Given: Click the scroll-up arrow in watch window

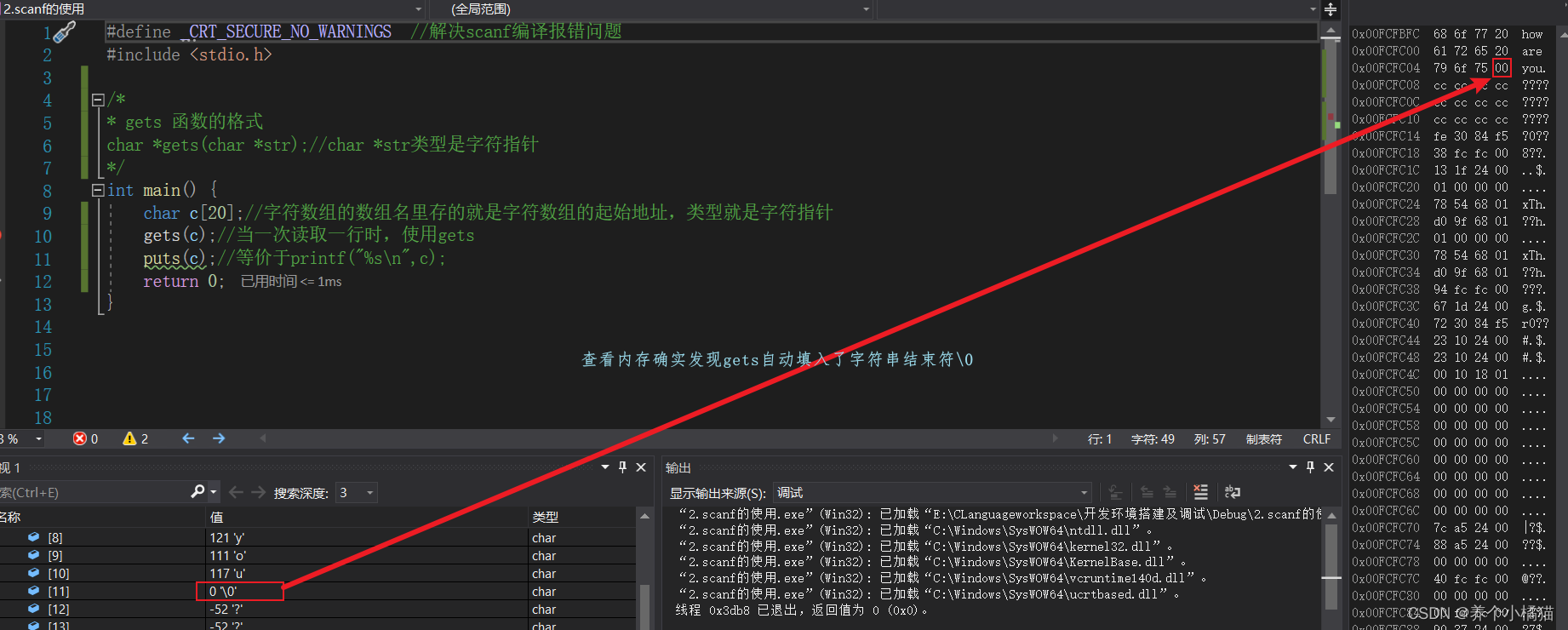Looking at the screenshot, I should [644, 516].
